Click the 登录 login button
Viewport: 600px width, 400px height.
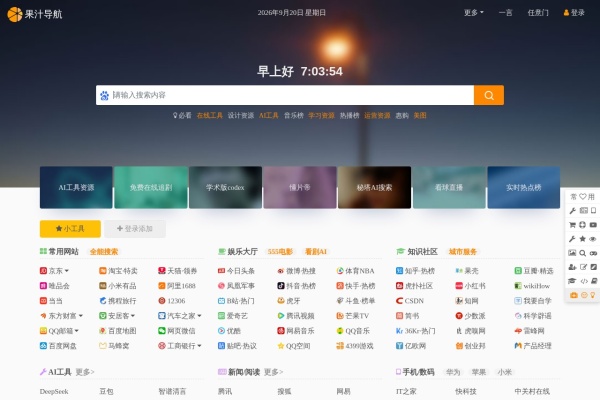tap(574, 13)
